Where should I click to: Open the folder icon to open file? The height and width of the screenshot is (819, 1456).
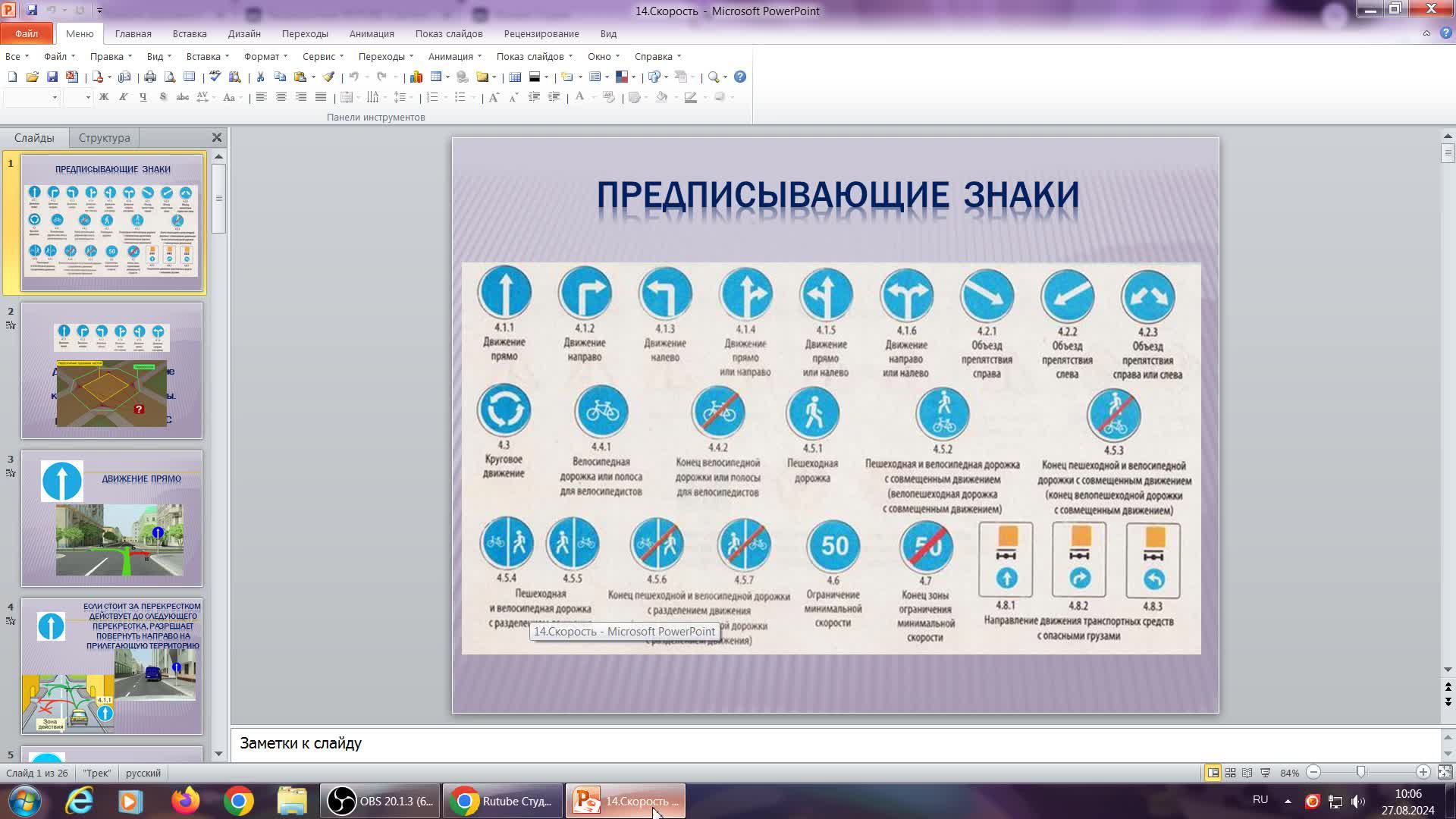pyautogui.click(x=32, y=77)
